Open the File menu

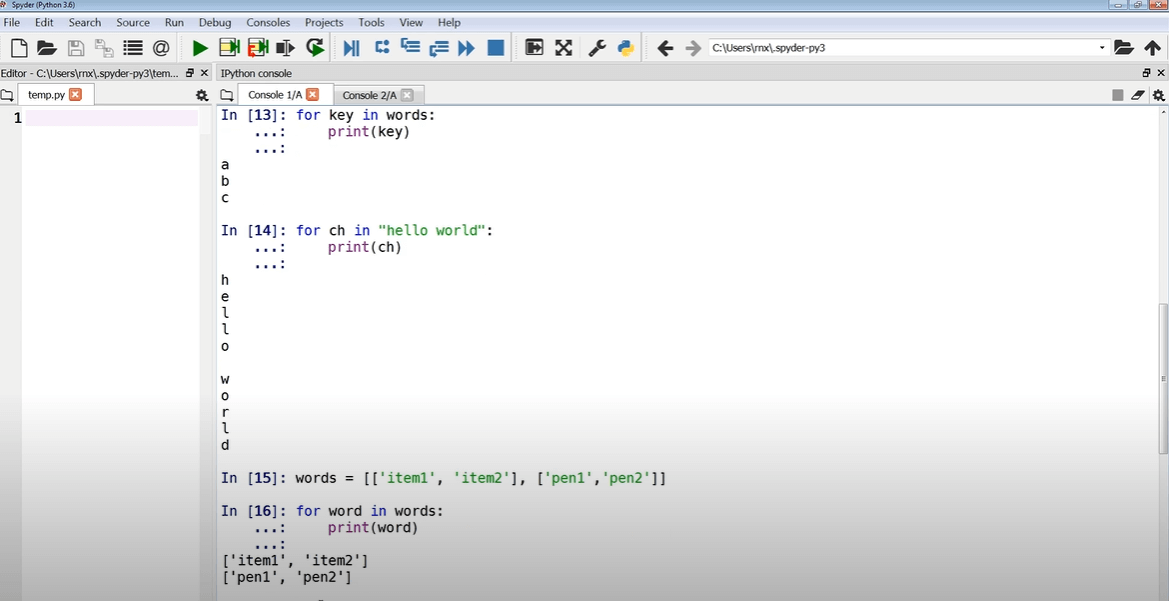pos(11,22)
